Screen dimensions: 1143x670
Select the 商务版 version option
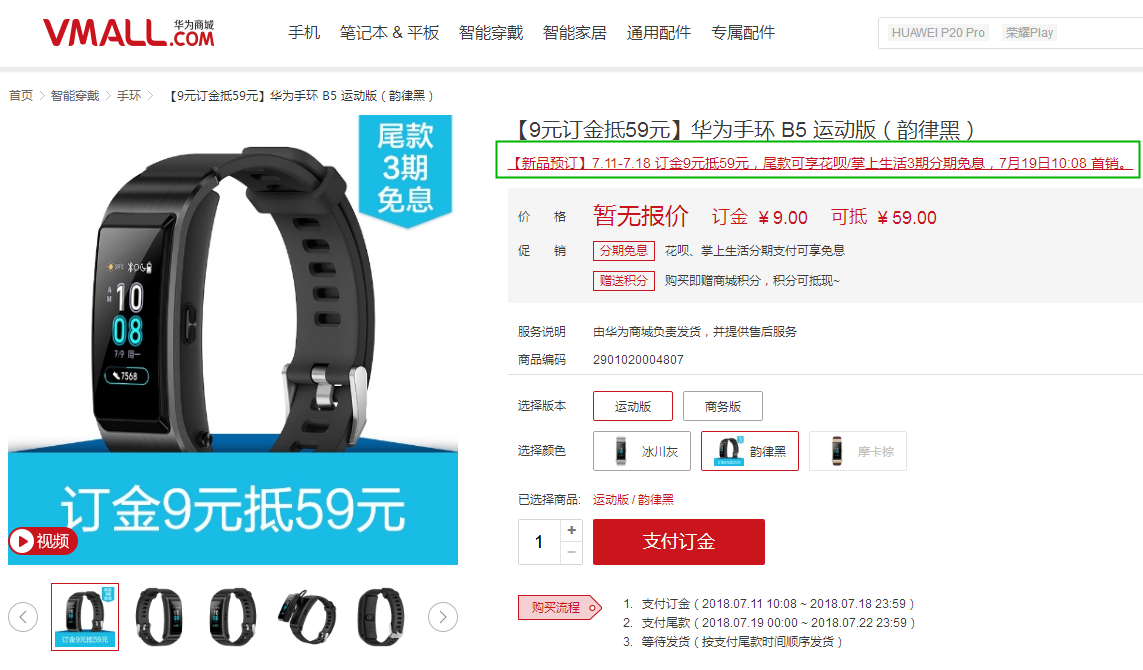click(722, 406)
